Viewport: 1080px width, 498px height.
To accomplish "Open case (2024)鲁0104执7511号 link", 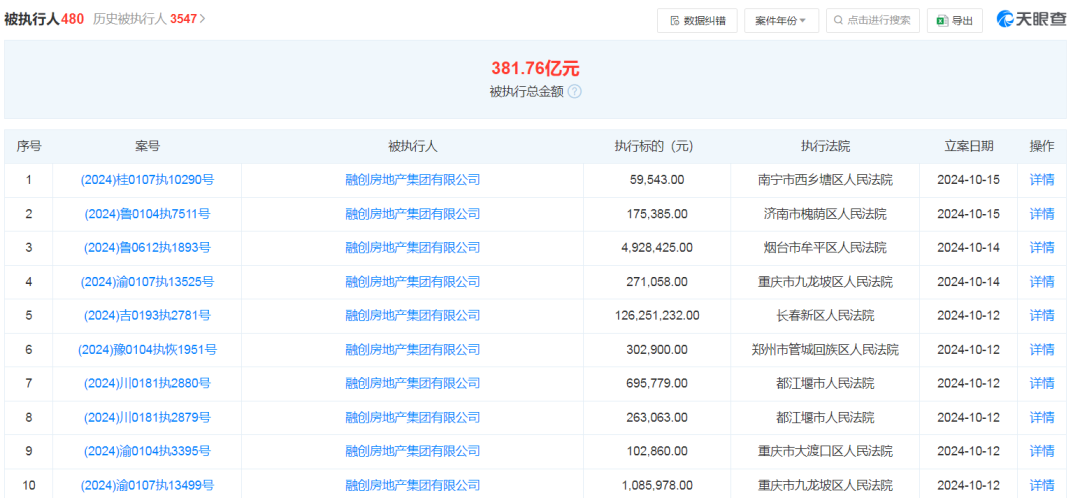I will tap(147, 214).
